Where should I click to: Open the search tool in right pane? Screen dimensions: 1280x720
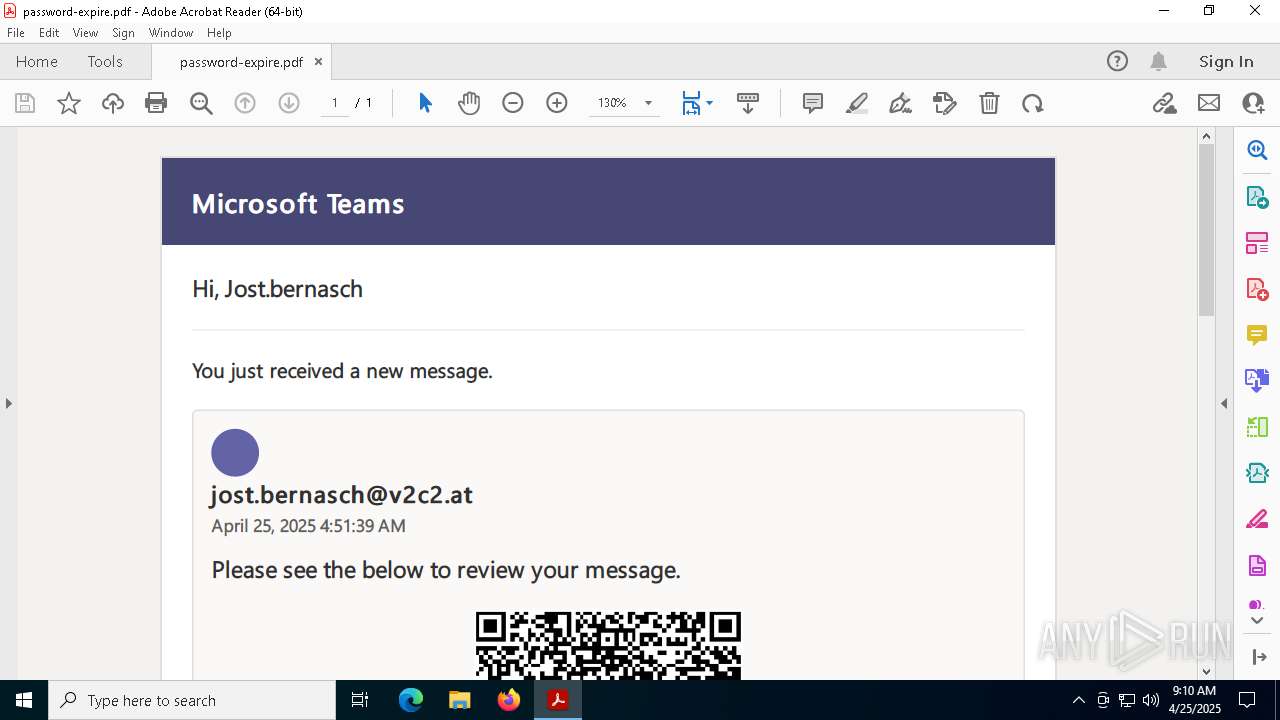click(x=1257, y=150)
